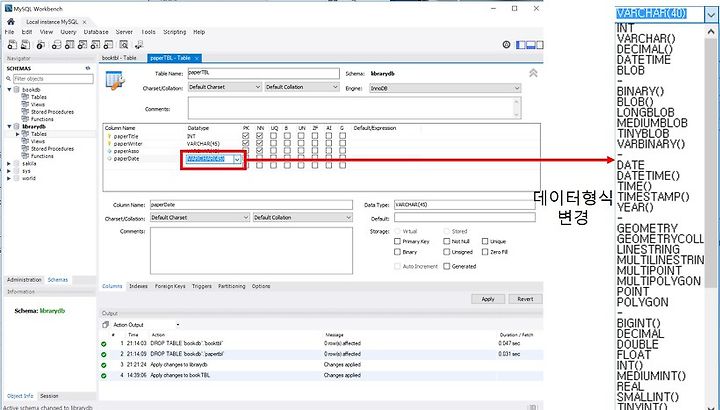Open paperDate datatype dropdown arrow
This screenshot has height=410, width=720.
click(237, 159)
